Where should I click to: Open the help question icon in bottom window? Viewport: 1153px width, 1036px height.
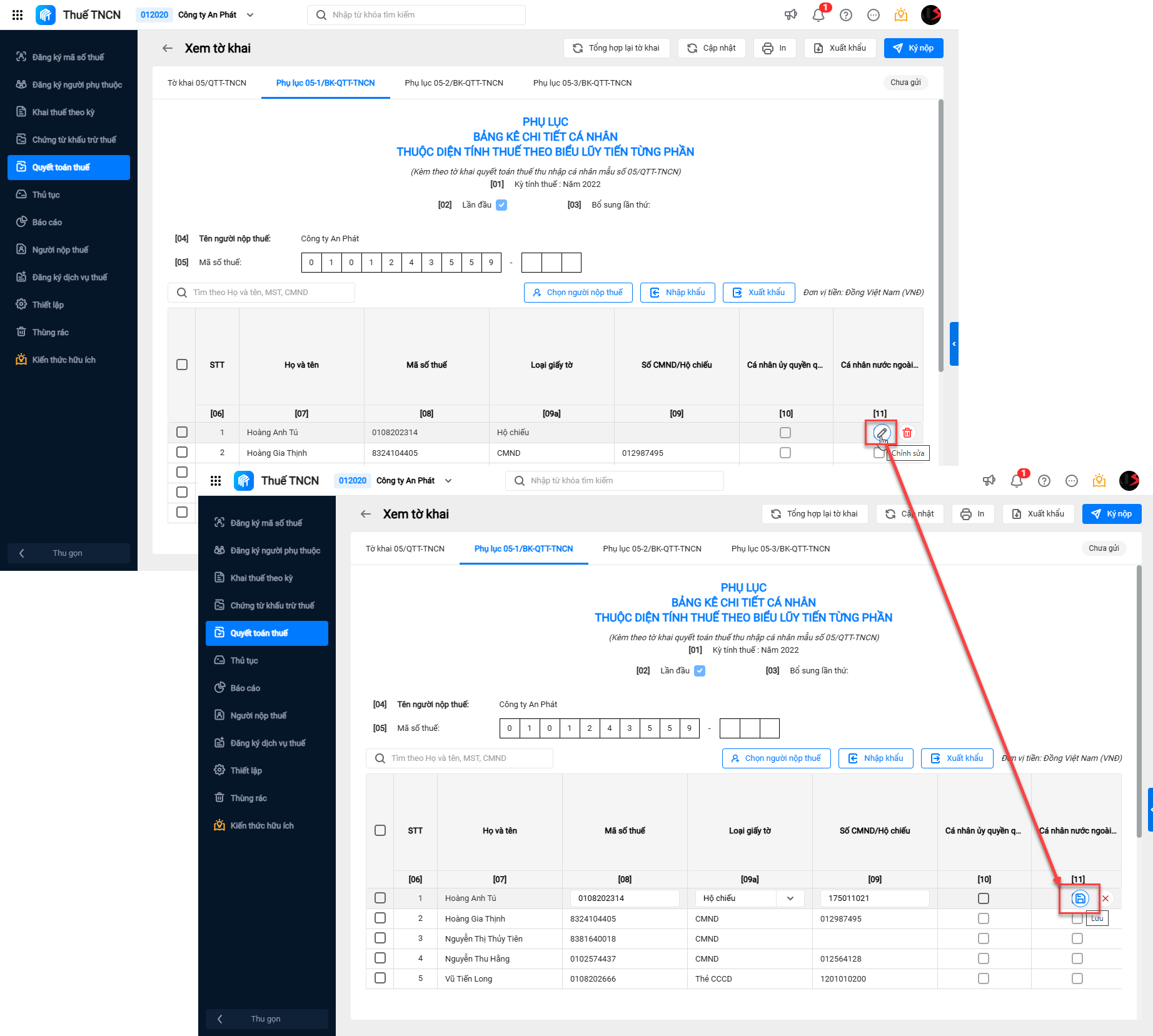[1044, 481]
